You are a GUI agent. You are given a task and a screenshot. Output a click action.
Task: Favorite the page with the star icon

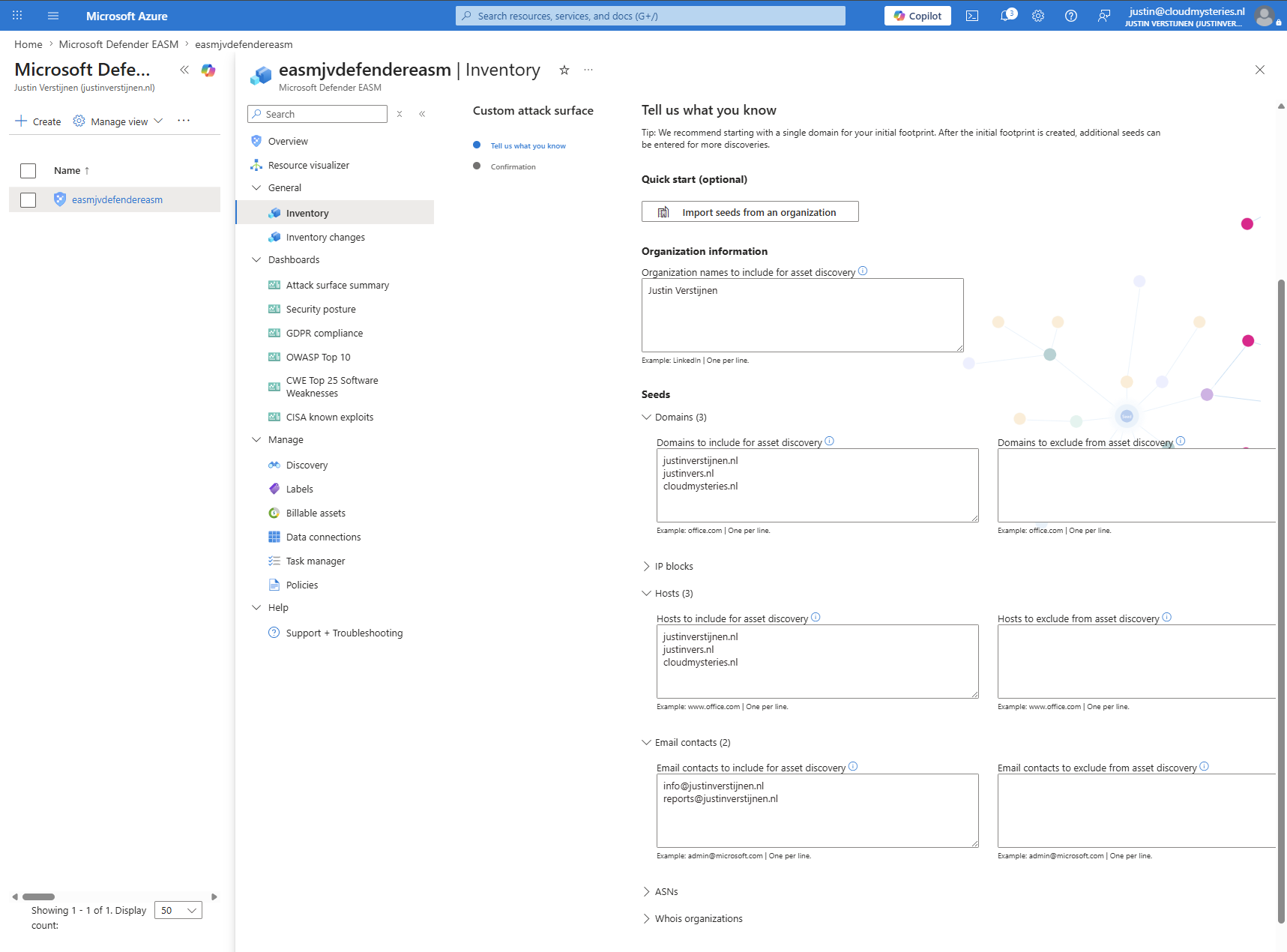tap(564, 70)
